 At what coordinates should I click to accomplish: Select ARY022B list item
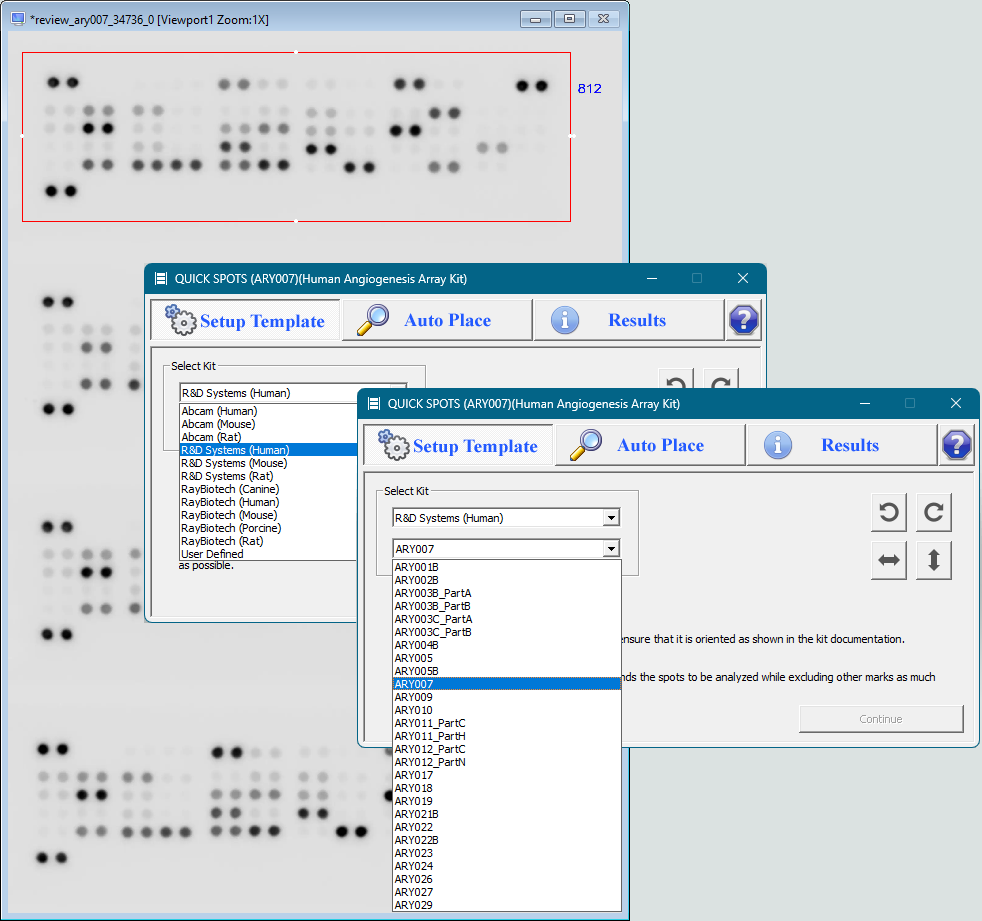pyautogui.click(x=507, y=840)
